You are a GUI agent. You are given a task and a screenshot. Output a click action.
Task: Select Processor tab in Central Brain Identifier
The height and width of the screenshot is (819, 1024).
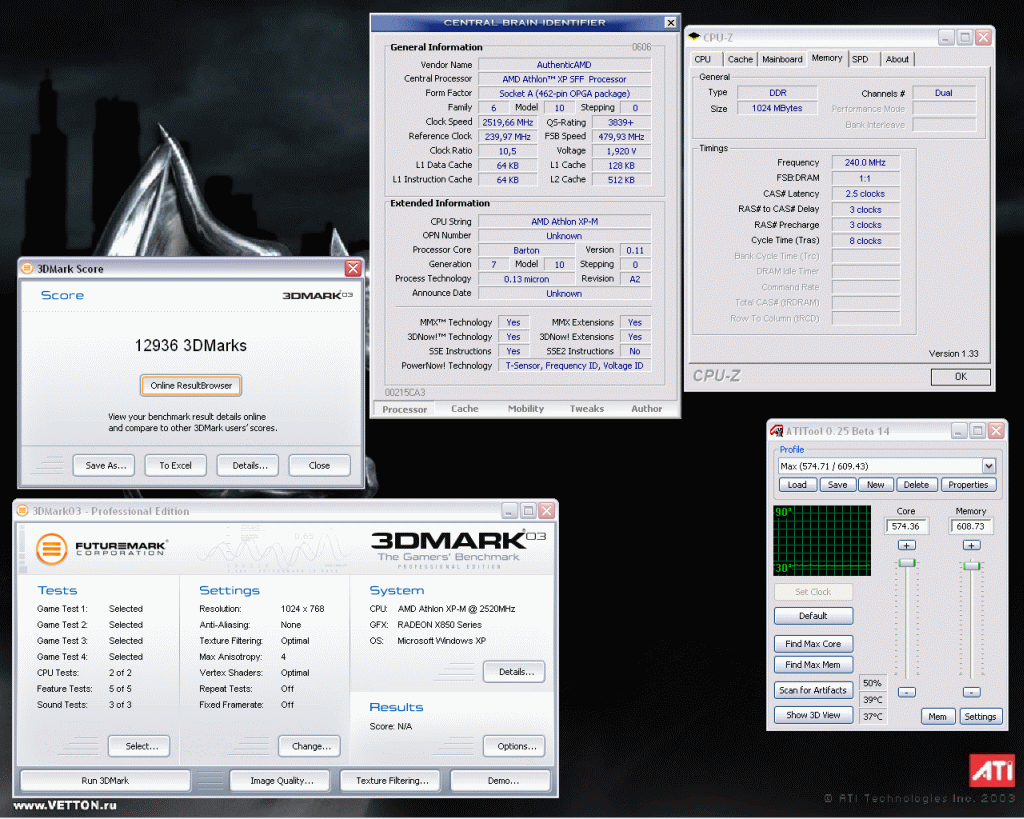[x=404, y=410]
